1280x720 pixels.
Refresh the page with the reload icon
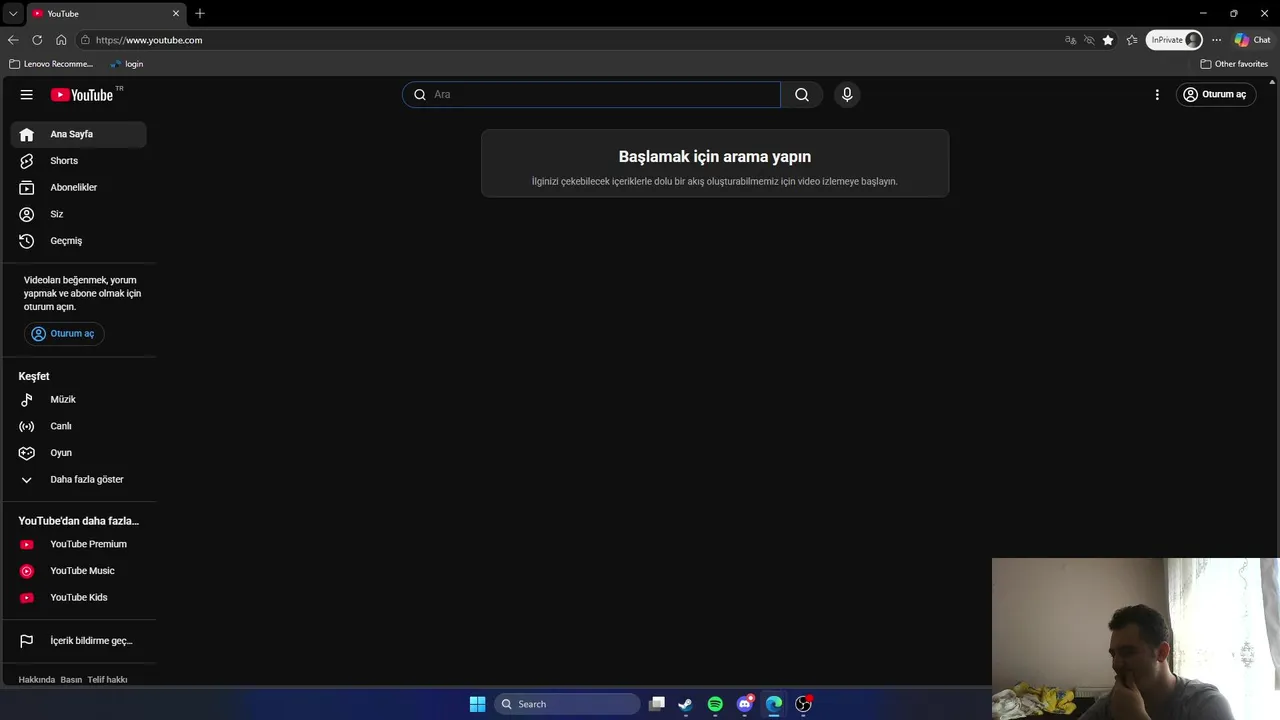(37, 40)
